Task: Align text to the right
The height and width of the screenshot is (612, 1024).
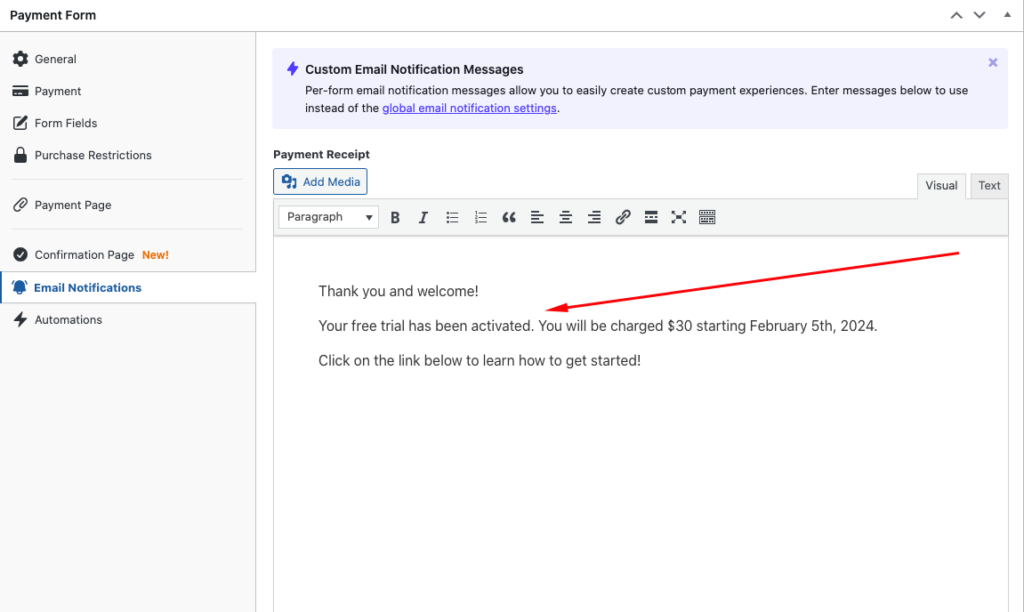Action: click(594, 217)
